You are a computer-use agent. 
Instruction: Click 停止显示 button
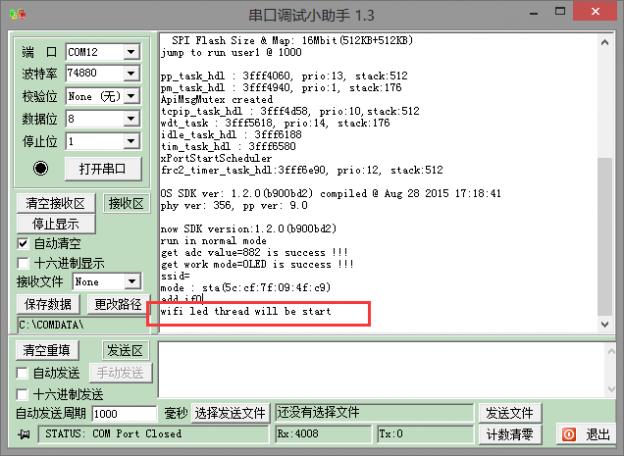tap(56, 224)
